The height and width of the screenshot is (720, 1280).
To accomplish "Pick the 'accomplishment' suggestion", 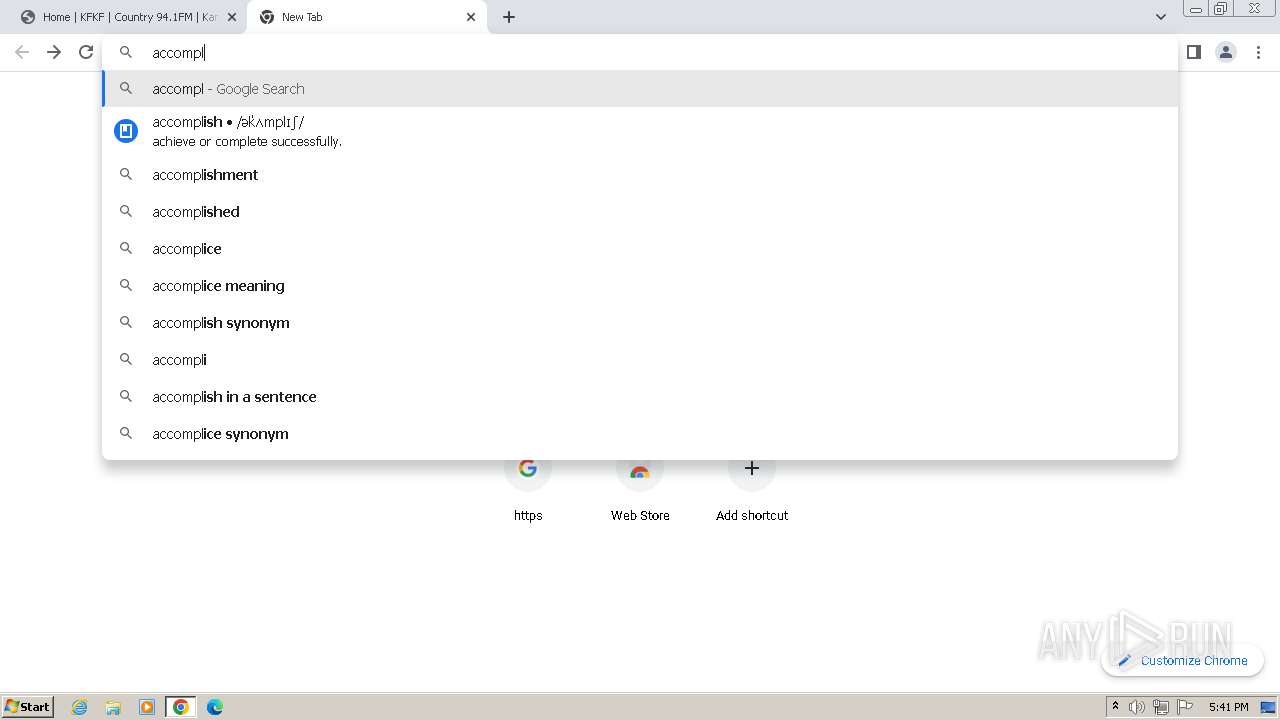I will [x=640, y=175].
